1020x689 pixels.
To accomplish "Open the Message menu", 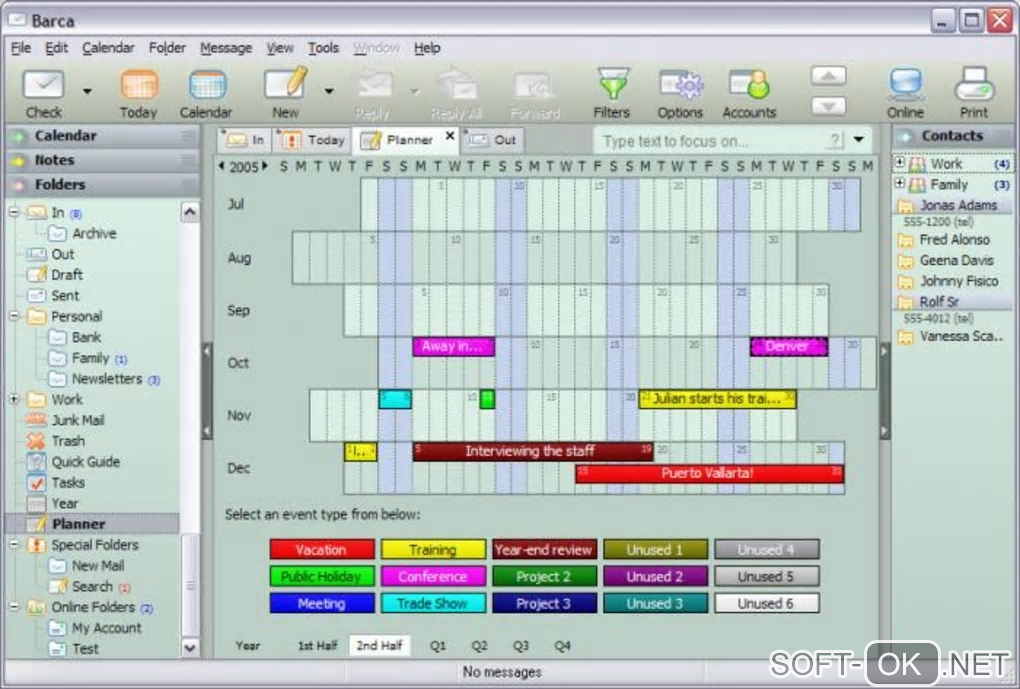I will [226, 47].
